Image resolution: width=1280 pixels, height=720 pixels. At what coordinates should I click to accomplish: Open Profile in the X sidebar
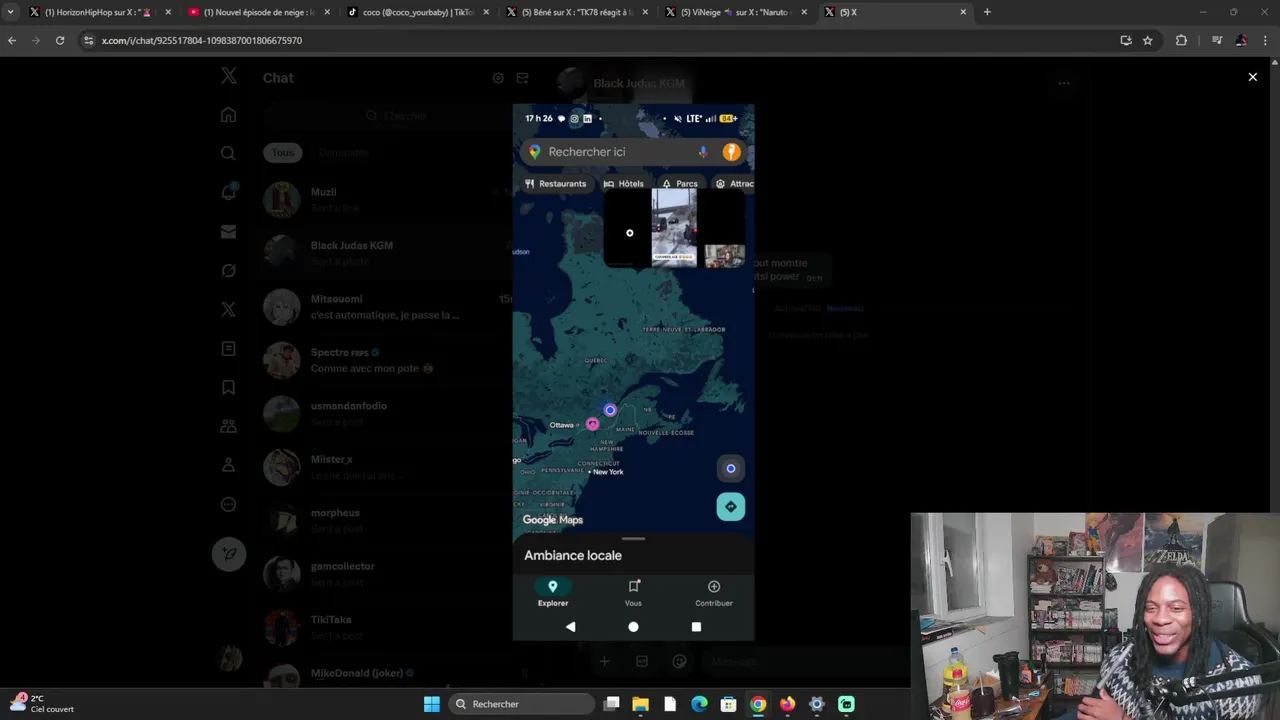[x=228, y=465]
